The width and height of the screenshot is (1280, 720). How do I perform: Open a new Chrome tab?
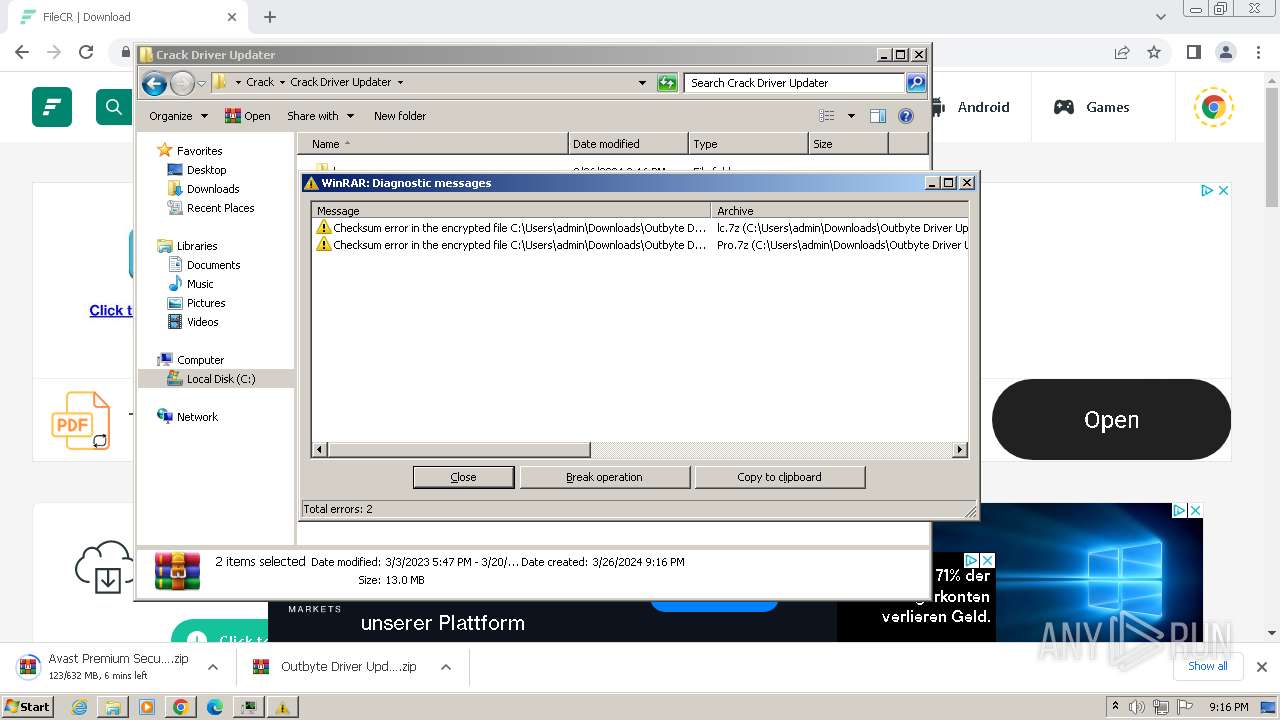point(270,17)
